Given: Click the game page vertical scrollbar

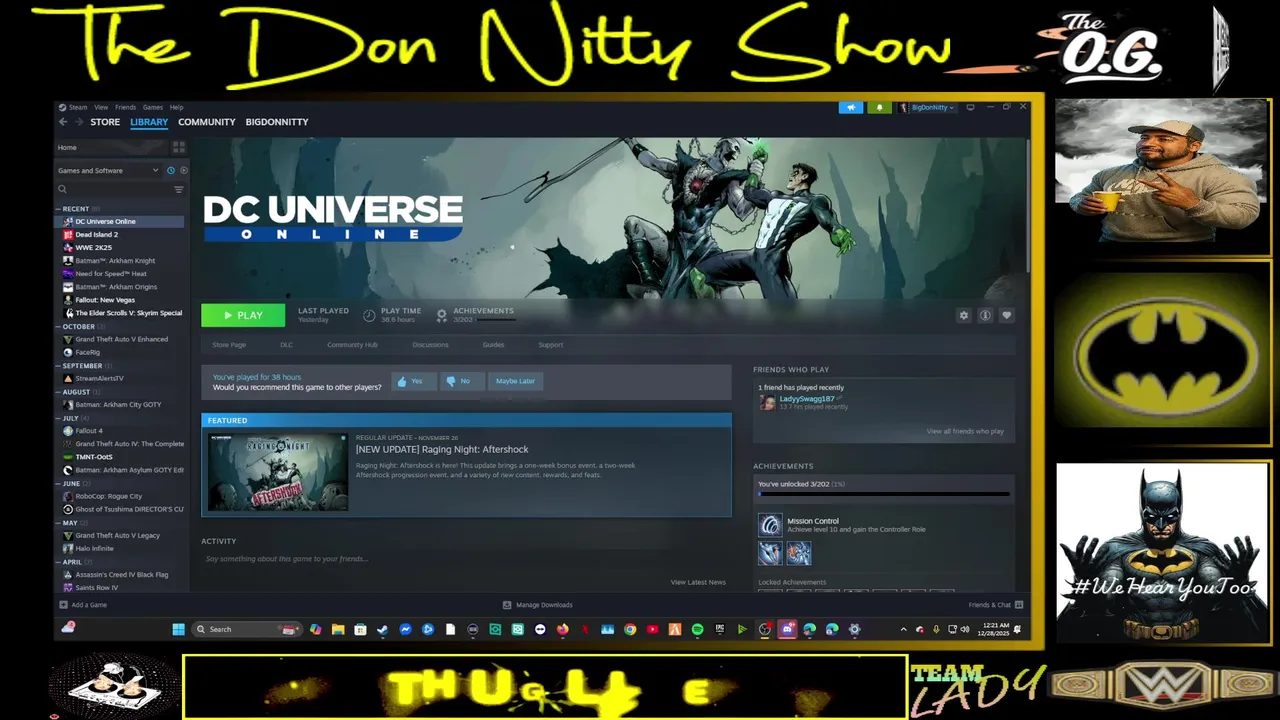Looking at the screenshot, I should point(1026,205).
